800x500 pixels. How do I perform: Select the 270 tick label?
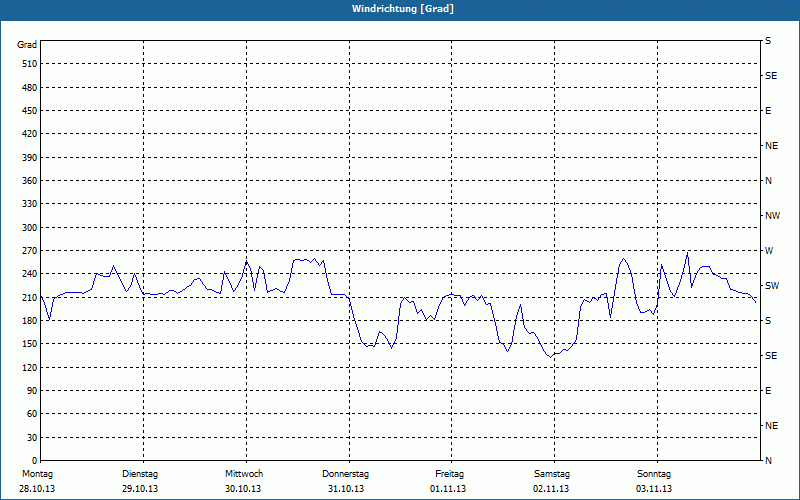point(30,251)
